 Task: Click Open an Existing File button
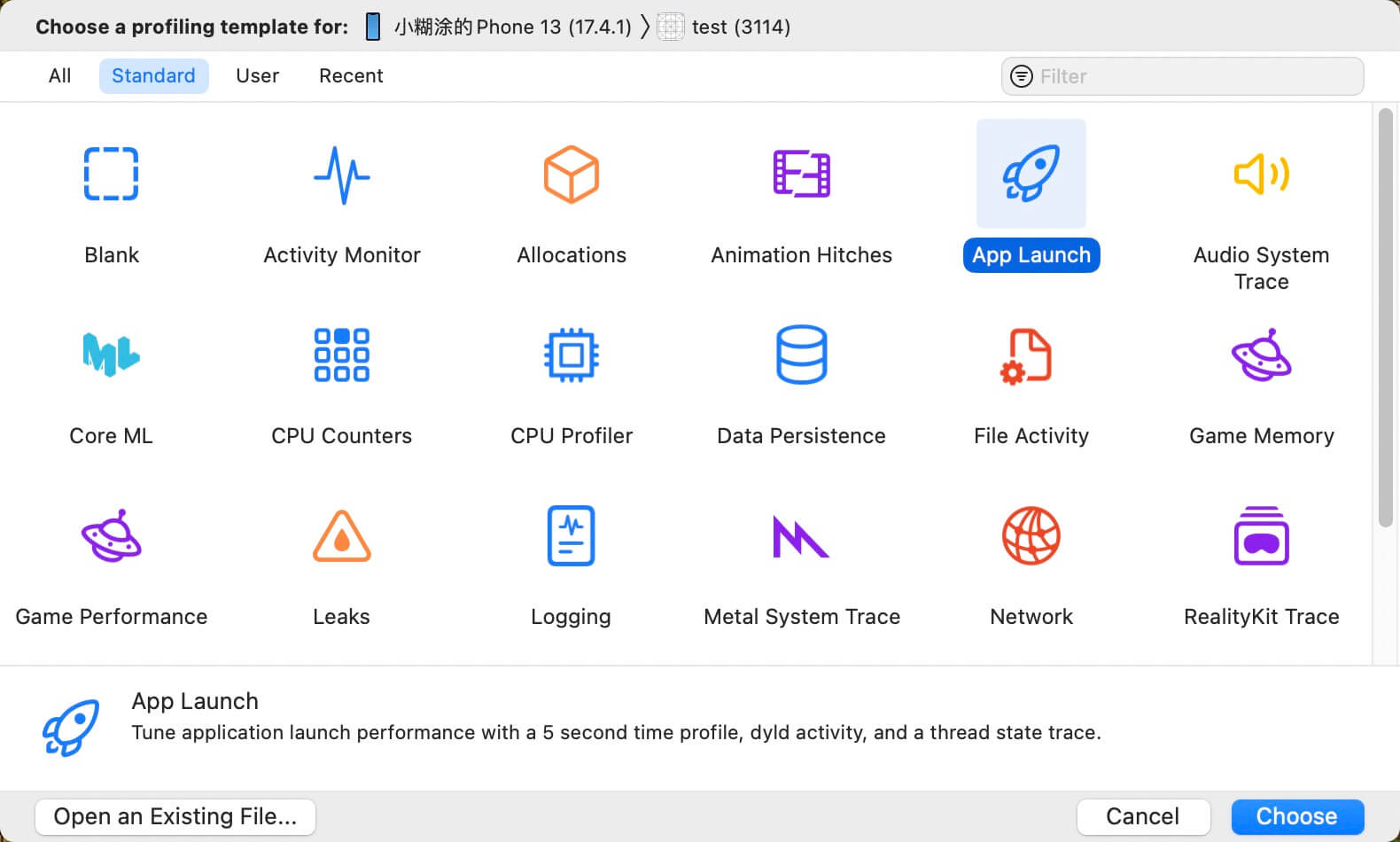click(x=175, y=816)
